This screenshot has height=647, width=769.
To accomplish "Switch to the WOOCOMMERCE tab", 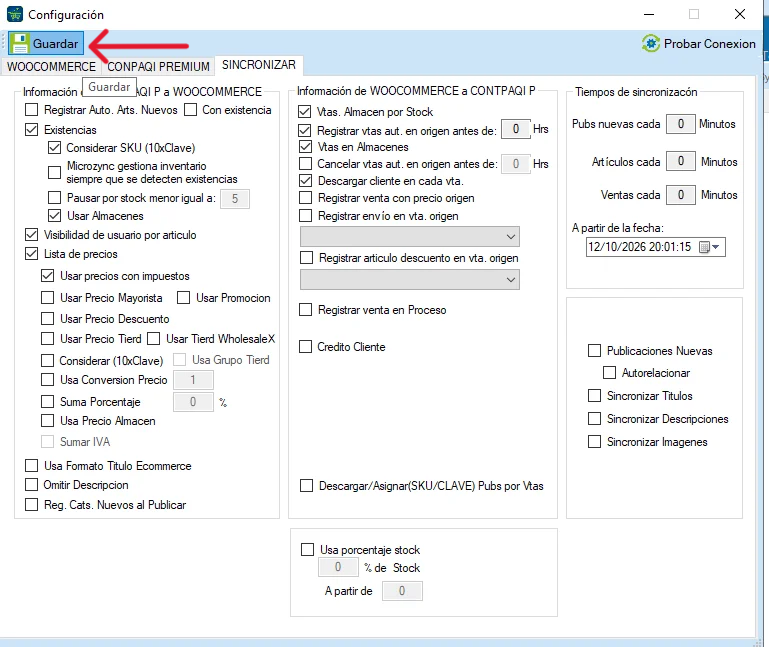I will 51,67.
